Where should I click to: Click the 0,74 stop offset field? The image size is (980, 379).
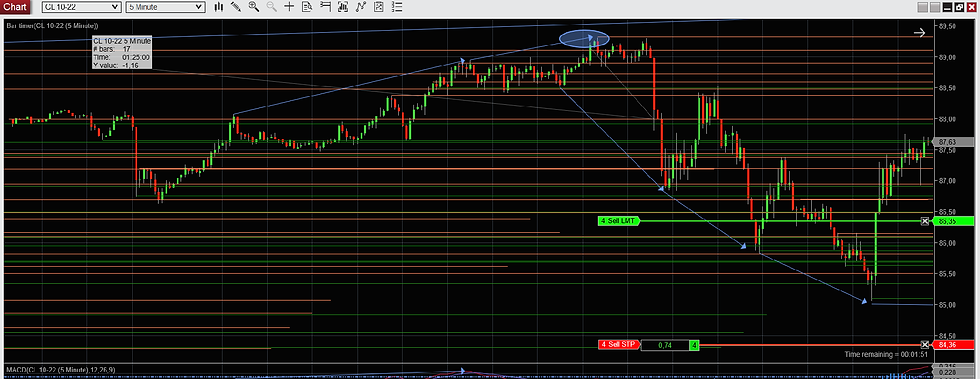coord(664,345)
